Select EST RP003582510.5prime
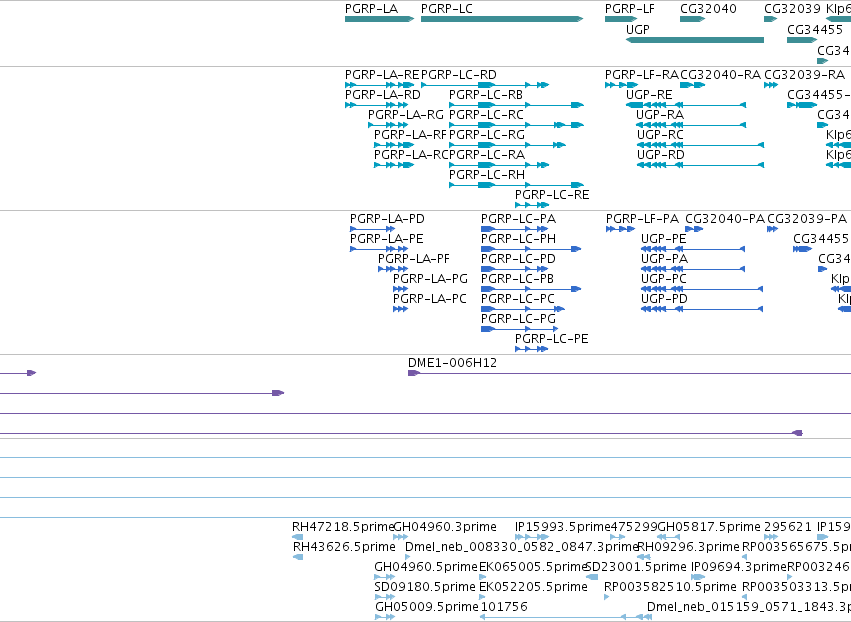Image resolution: width=851 pixels, height=622 pixels. tap(606, 597)
